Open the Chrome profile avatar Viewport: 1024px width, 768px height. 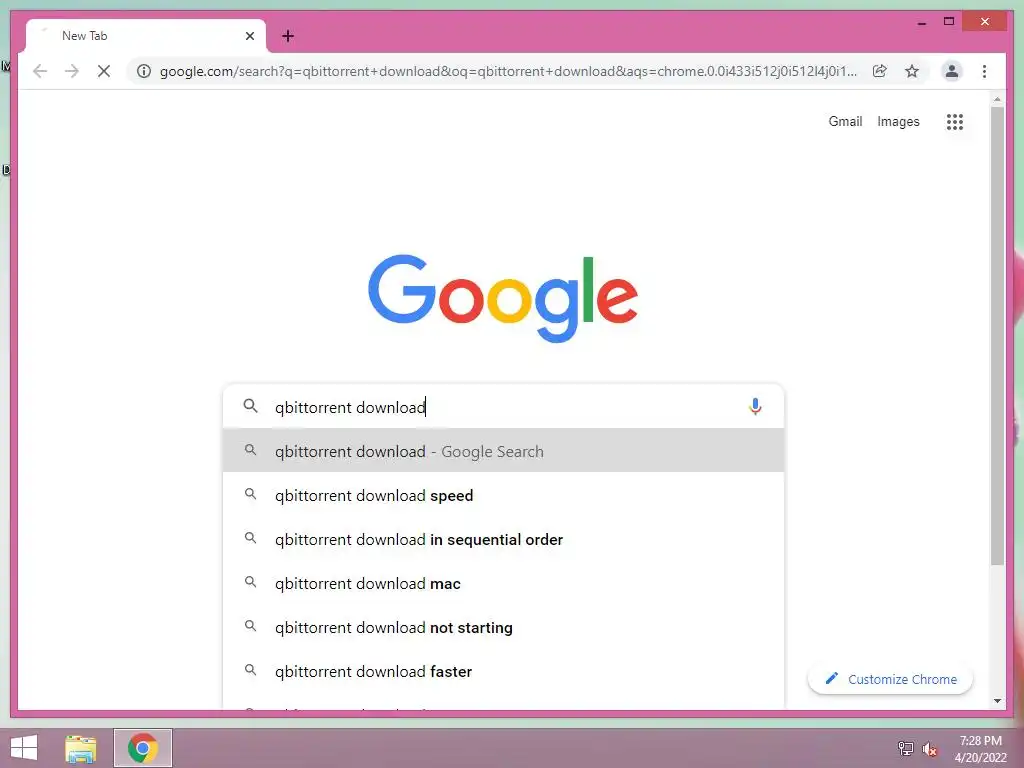952,71
